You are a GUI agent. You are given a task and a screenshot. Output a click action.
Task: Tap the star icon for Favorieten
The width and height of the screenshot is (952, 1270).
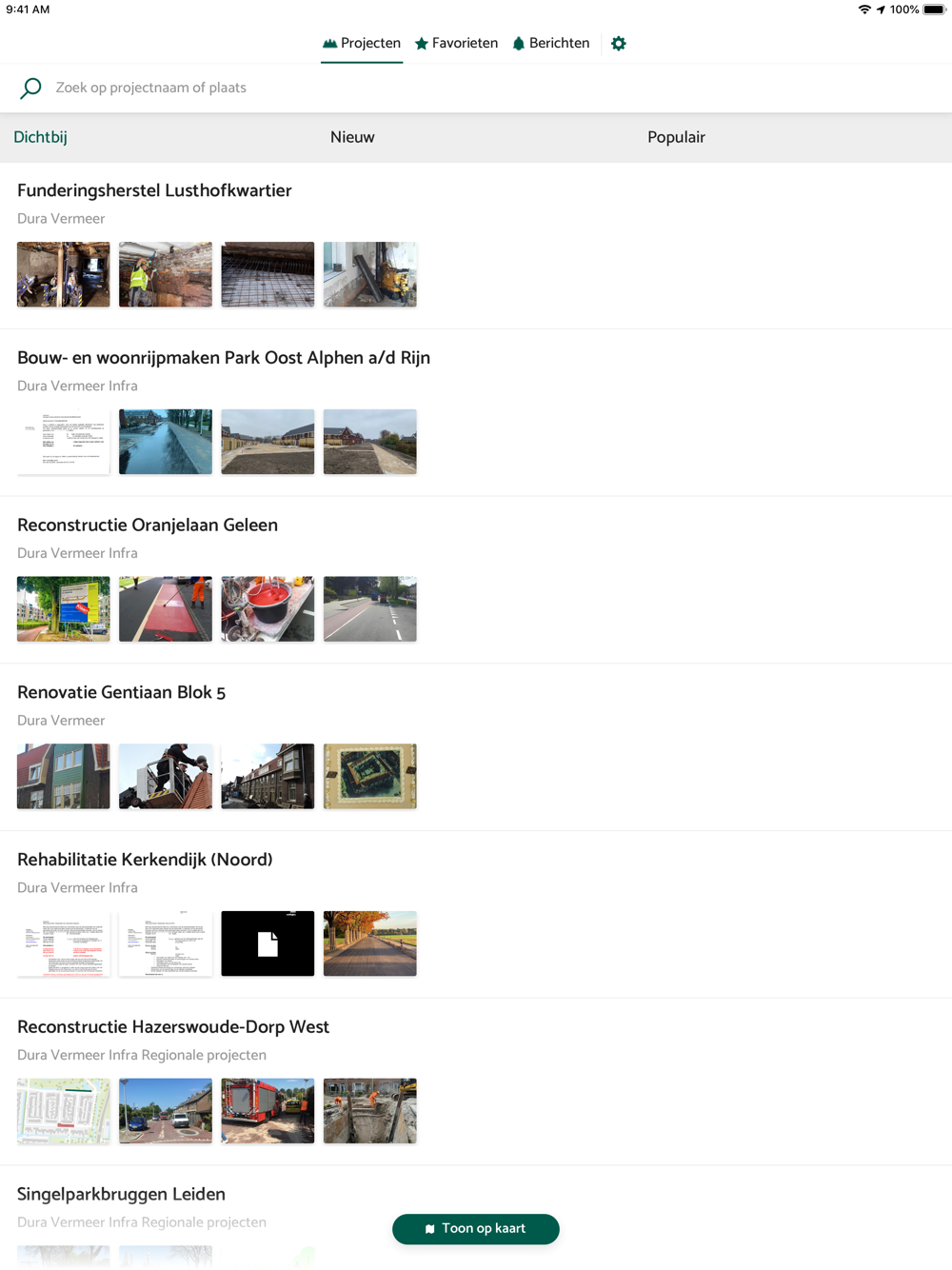[x=422, y=44]
